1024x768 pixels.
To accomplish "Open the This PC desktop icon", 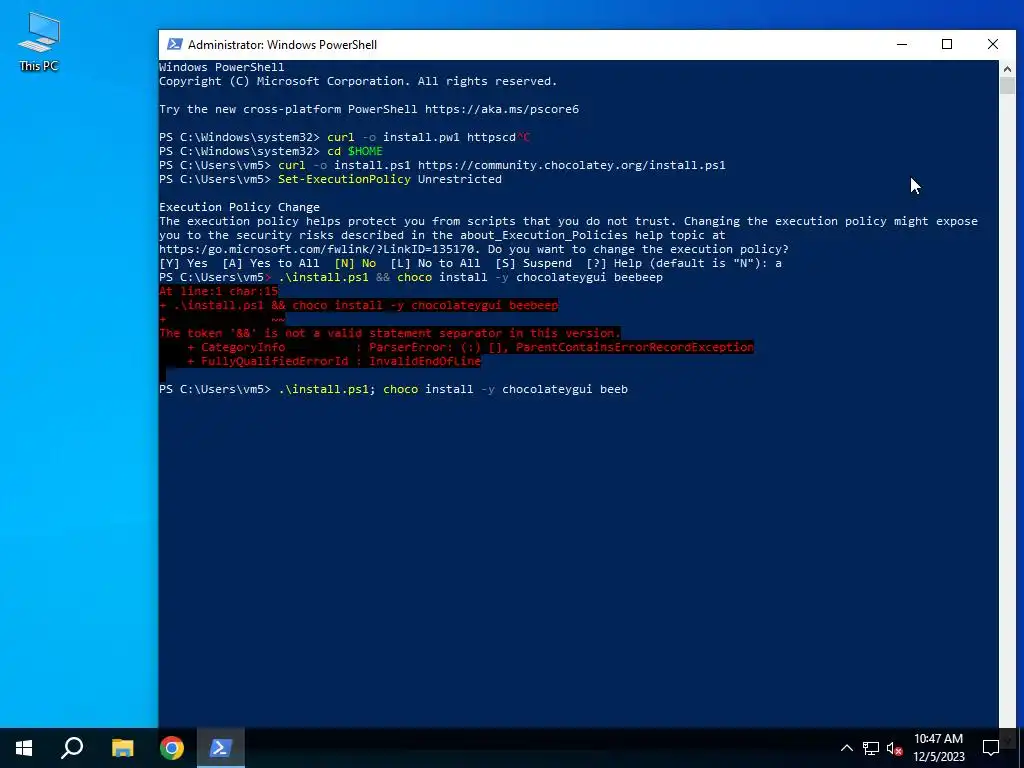I will 39,42.
